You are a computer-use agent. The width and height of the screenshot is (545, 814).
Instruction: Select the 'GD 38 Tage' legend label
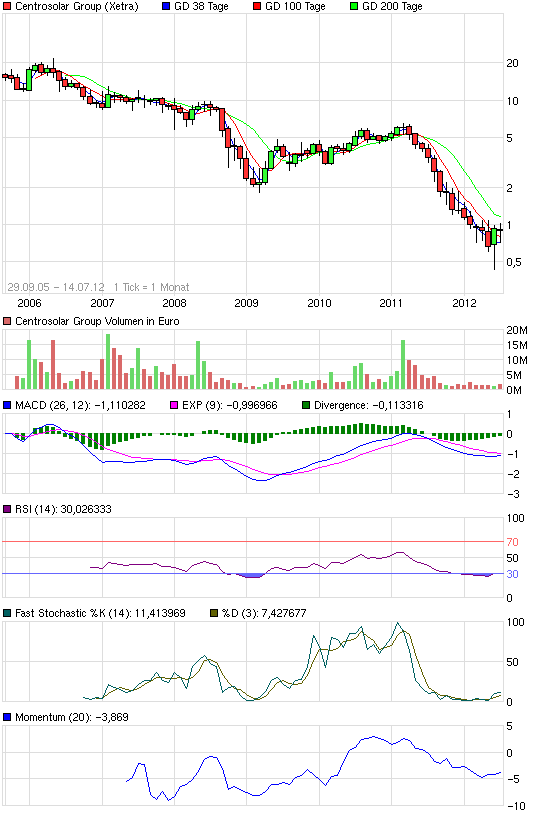pyautogui.click(x=201, y=6)
